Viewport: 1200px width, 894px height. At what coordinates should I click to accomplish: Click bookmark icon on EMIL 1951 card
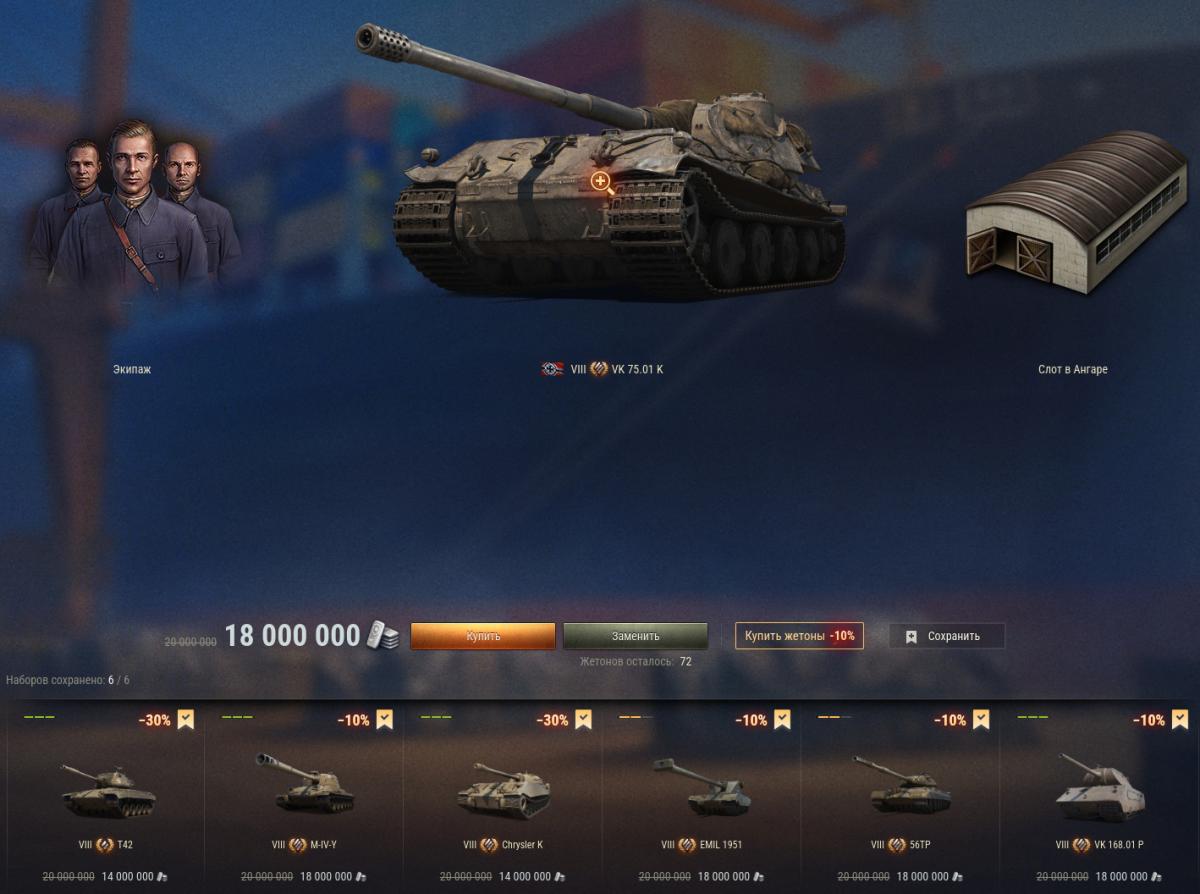[783, 720]
